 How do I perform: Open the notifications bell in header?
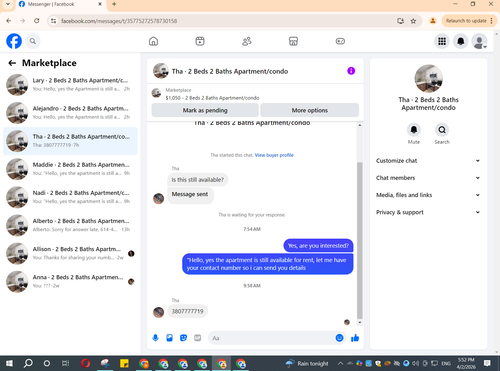point(461,41)
